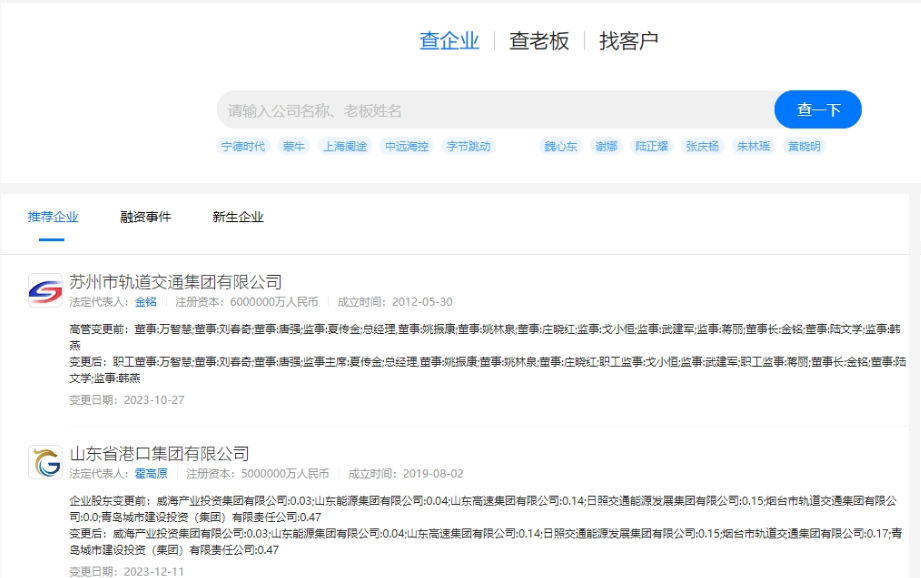Switch to the 查企业 search mode

(x=449, y=41)
